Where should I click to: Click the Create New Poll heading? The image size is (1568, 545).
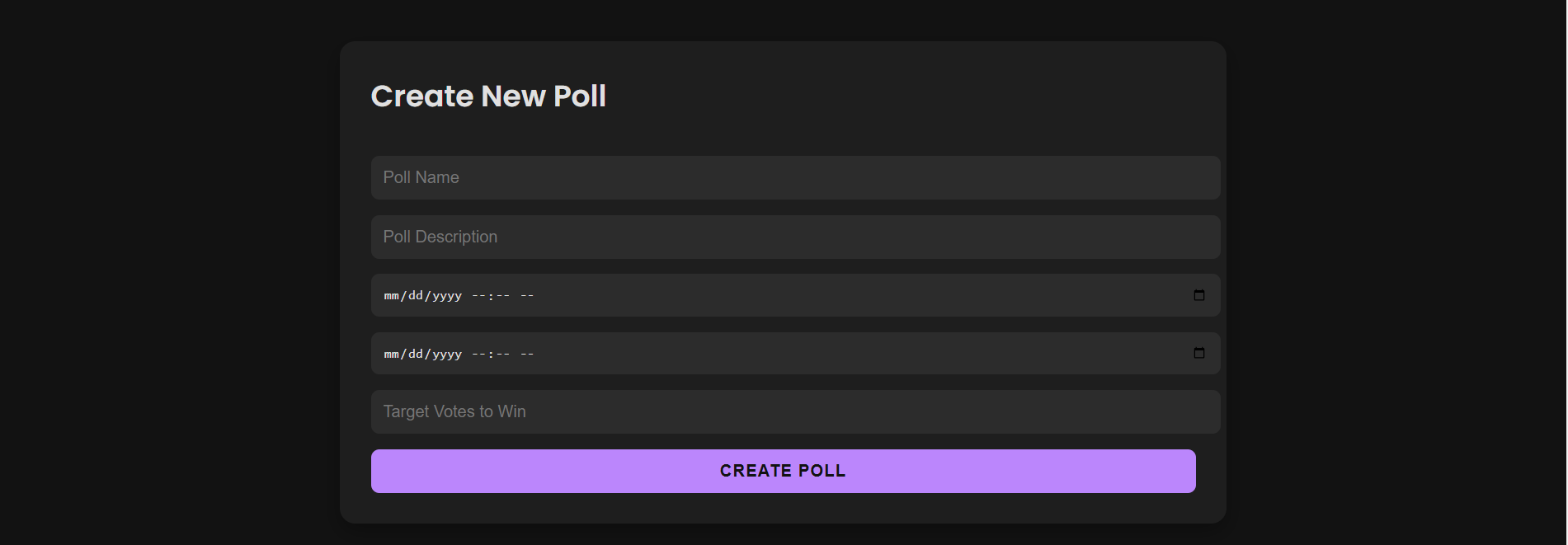pyautogui.click(x=488, y=96)
